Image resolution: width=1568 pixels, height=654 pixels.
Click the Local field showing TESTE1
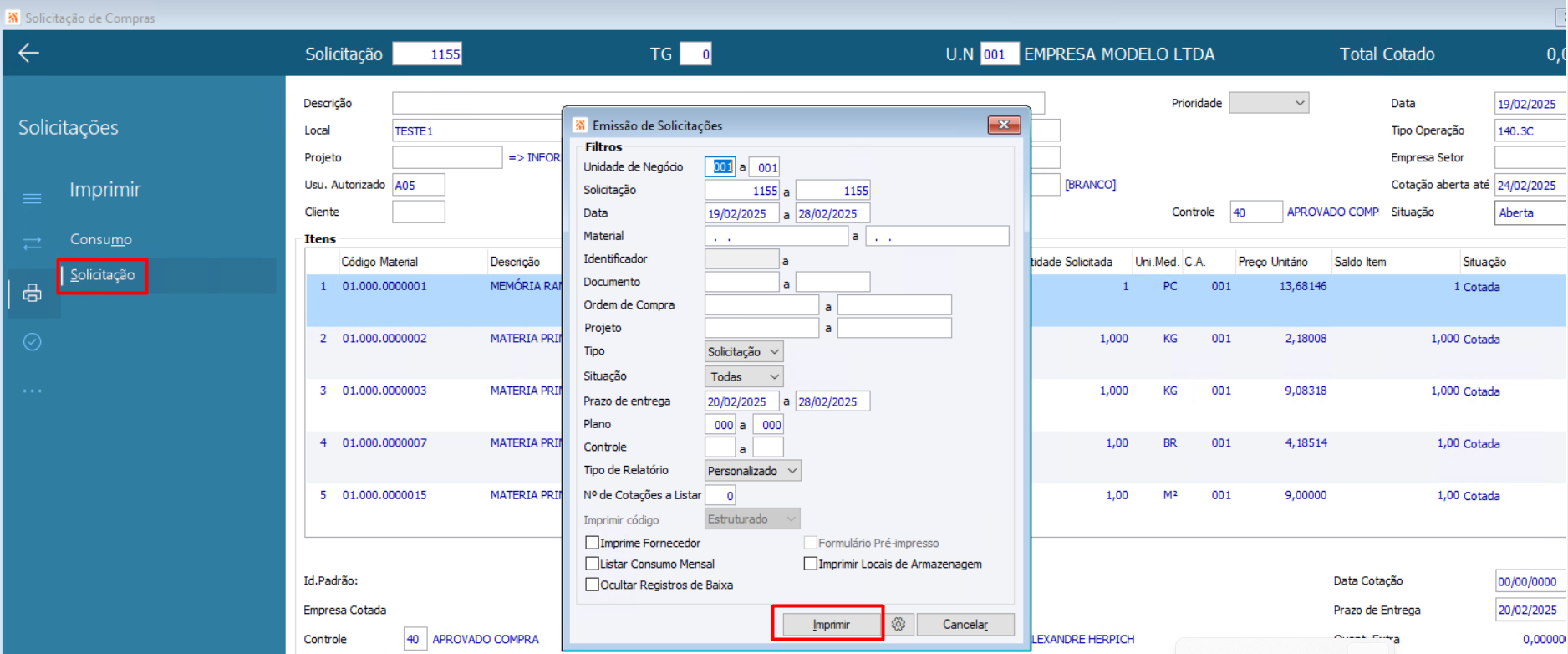click(478, 130)
